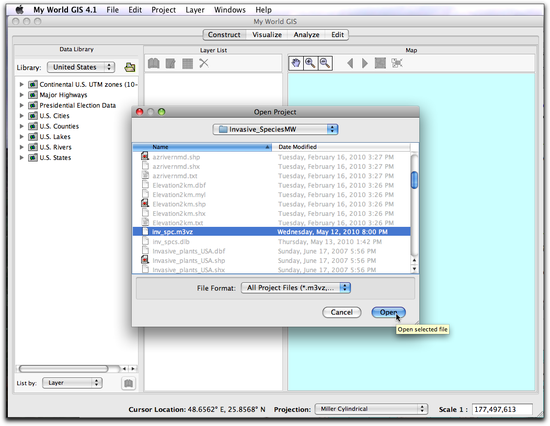The height and width of the screenshot is (426, 550).
Task: Expand Continental U.S. UTM zones item
Action: (21, 85)
